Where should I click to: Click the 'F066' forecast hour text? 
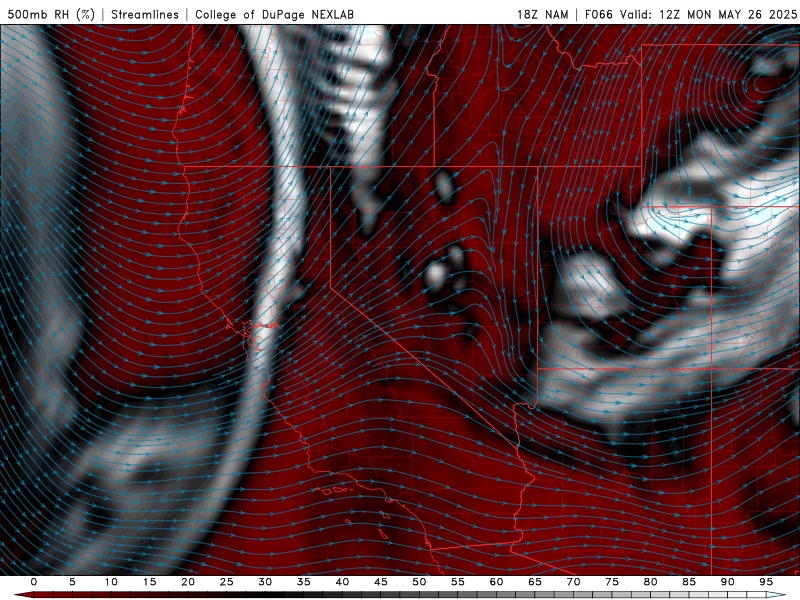[x=599, y=14]
